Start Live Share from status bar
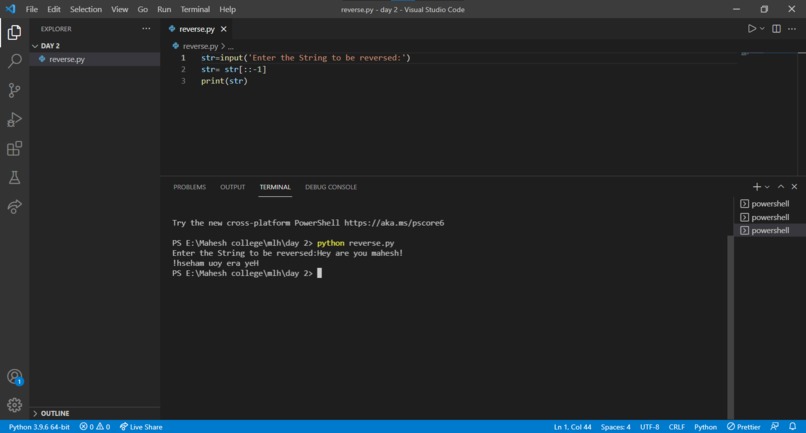806x433 pixels. [141, 427]
